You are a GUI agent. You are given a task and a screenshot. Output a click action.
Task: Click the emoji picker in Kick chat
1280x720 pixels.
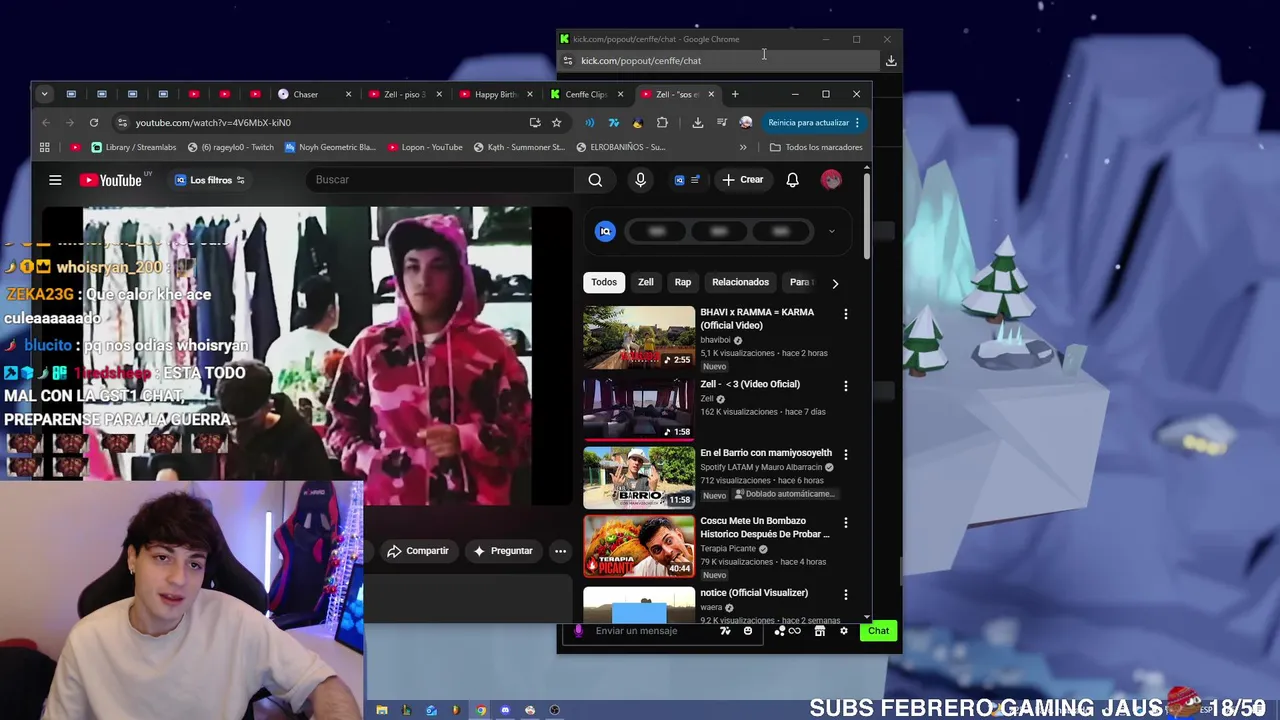coord(747,631)
